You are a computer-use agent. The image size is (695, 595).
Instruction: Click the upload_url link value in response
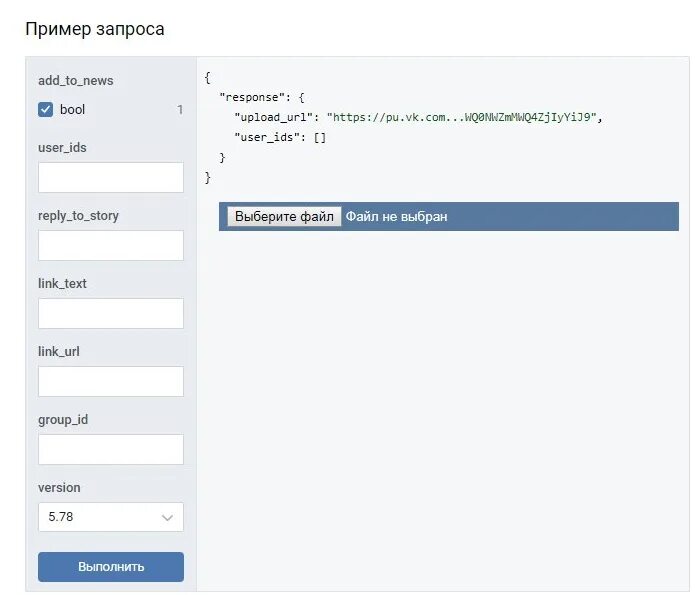pyautogui.click(x=464, y=117)
